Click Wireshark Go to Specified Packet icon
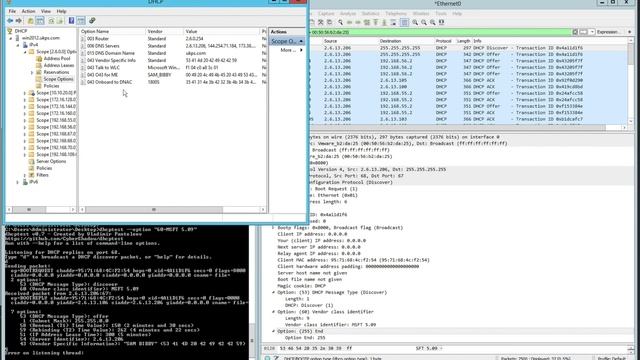The image size is (640, 360). [x=367, y=22]
